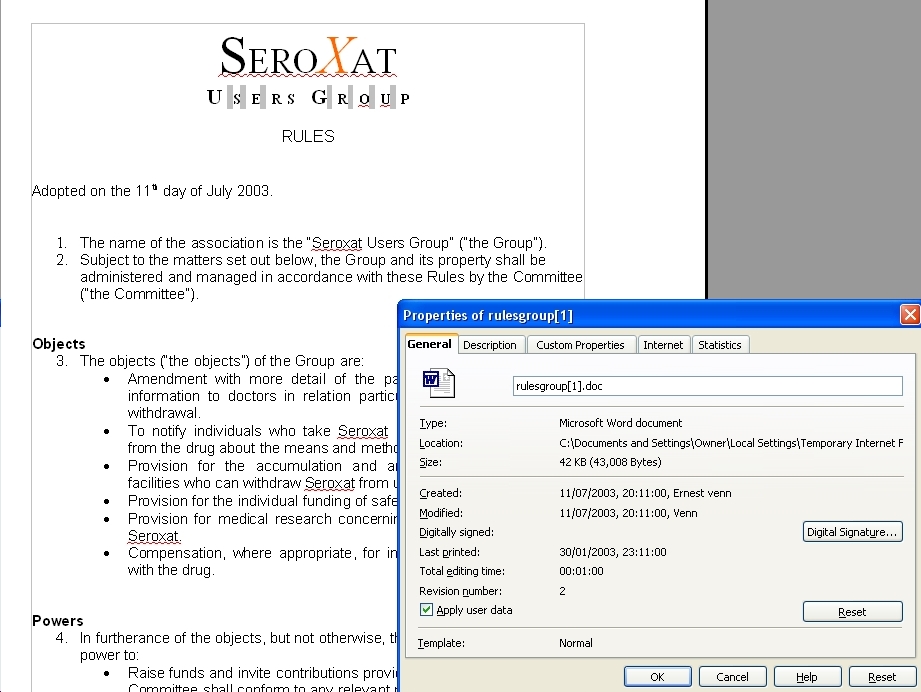Image resolution: width=921 pixels, height=692 pixels.
Task: Click the Reset button at bottom right
Action: click(882, 676)
